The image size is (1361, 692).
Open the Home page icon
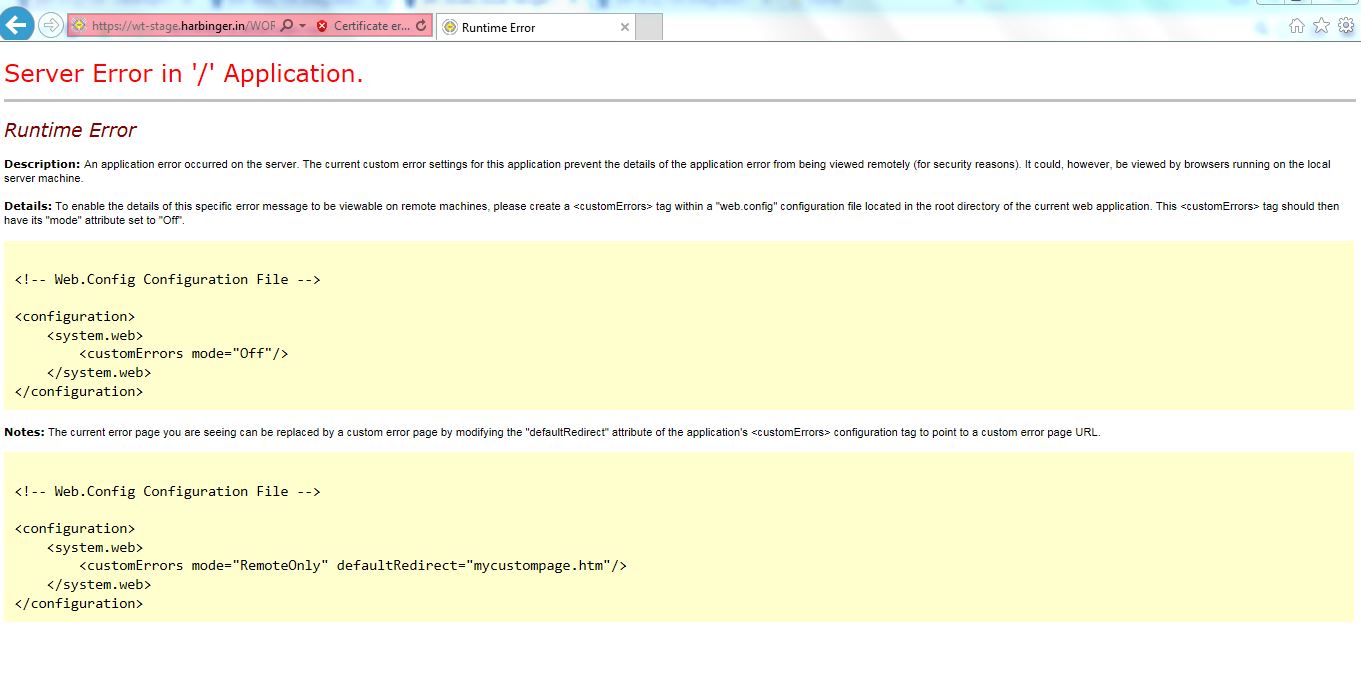[x=1297, y=26]
